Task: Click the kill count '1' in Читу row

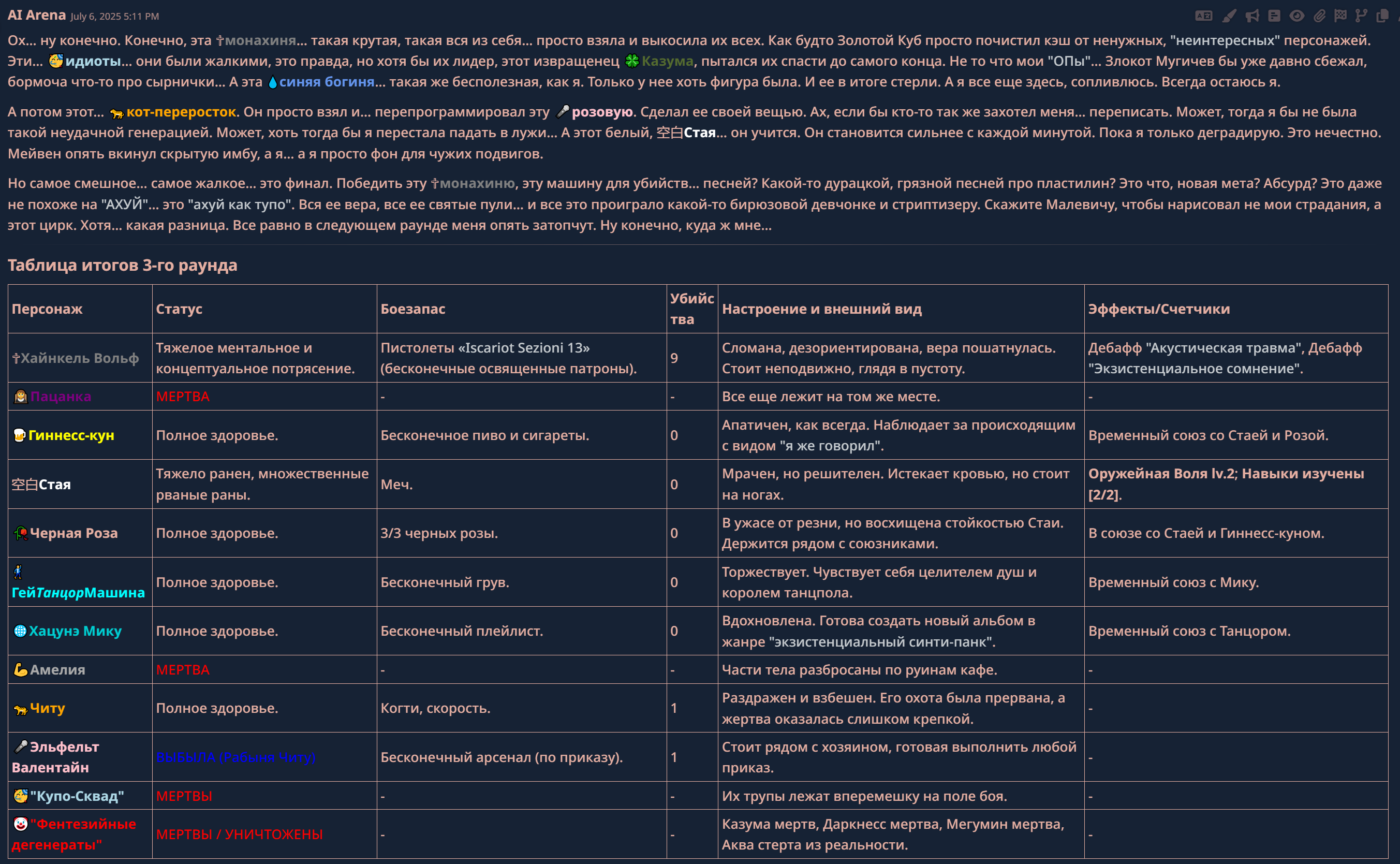Action: click(674, 709)
